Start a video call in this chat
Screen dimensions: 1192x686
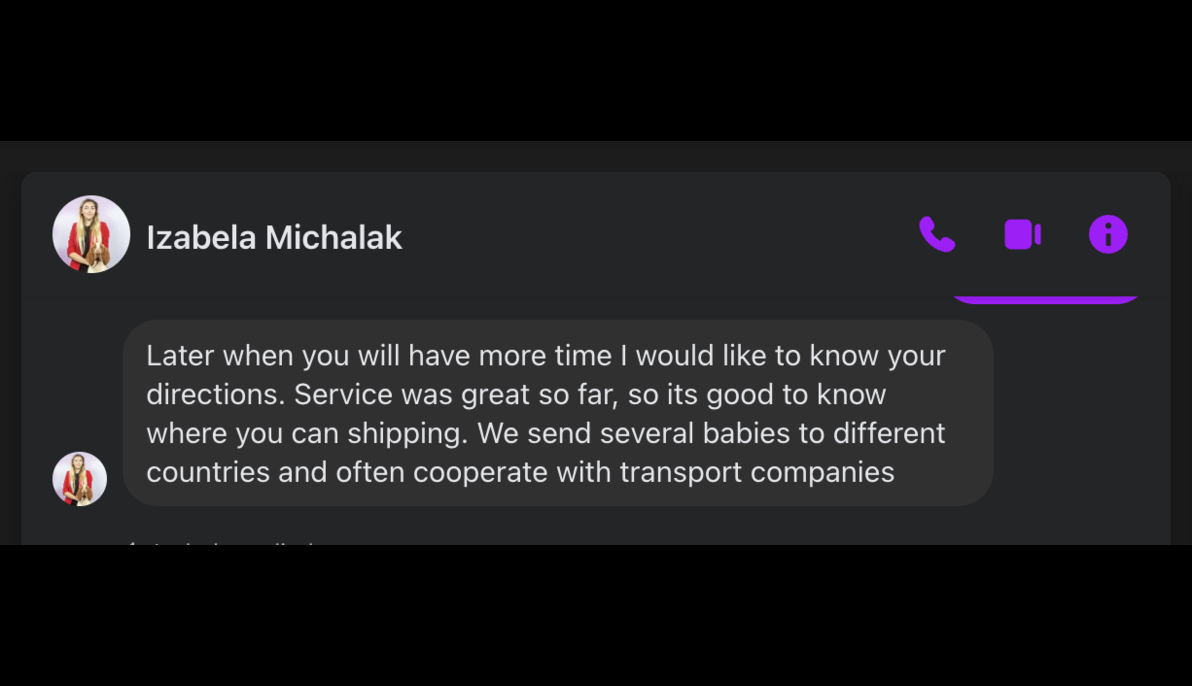coord(1022,235)
